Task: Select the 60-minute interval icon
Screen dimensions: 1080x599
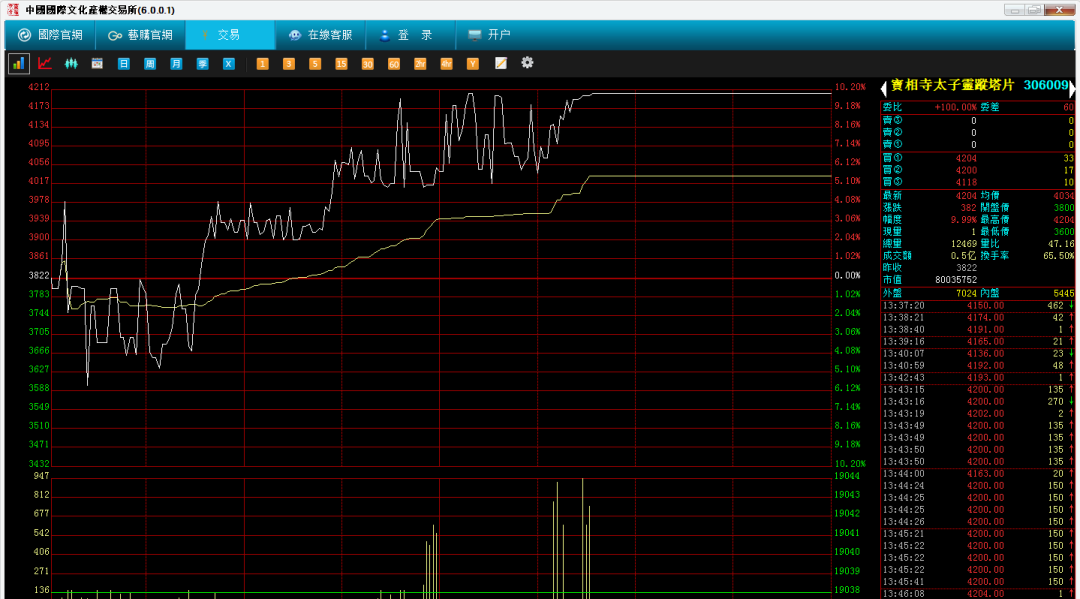Action: tap(393, 63)
